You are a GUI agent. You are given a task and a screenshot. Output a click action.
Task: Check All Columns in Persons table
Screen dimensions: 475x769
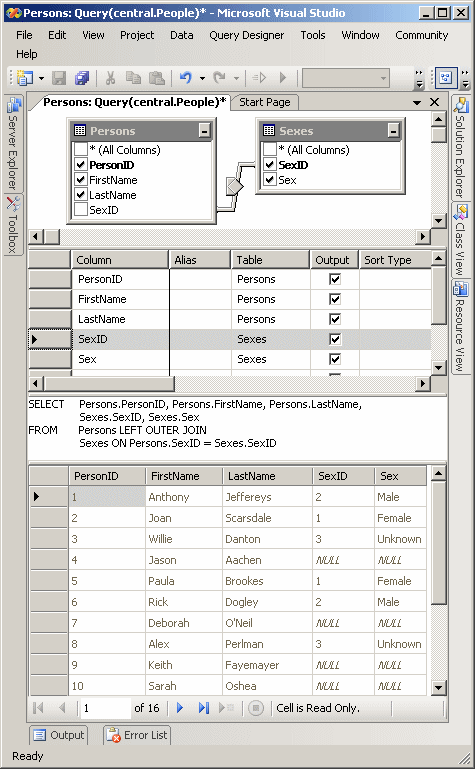[80, 150]
